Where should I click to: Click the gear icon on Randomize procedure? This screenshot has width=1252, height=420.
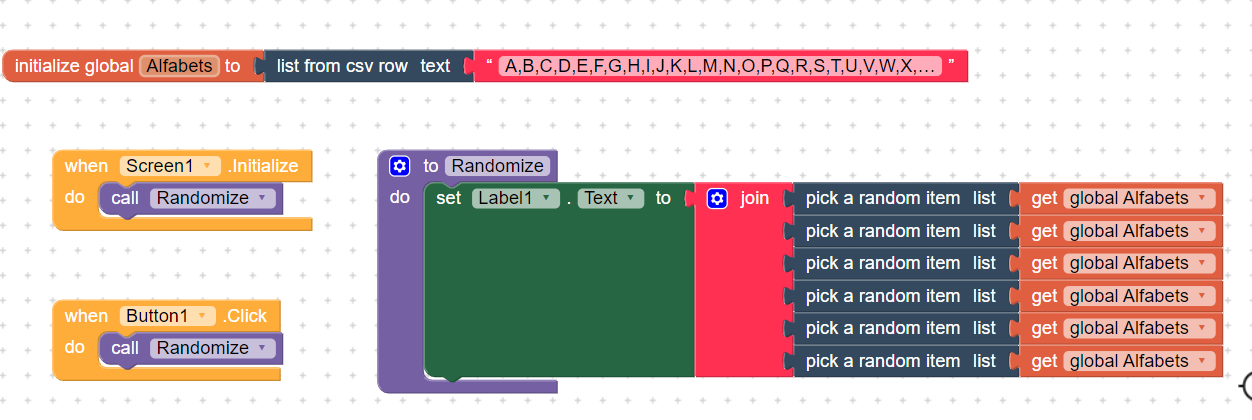(x=400, y=166)
